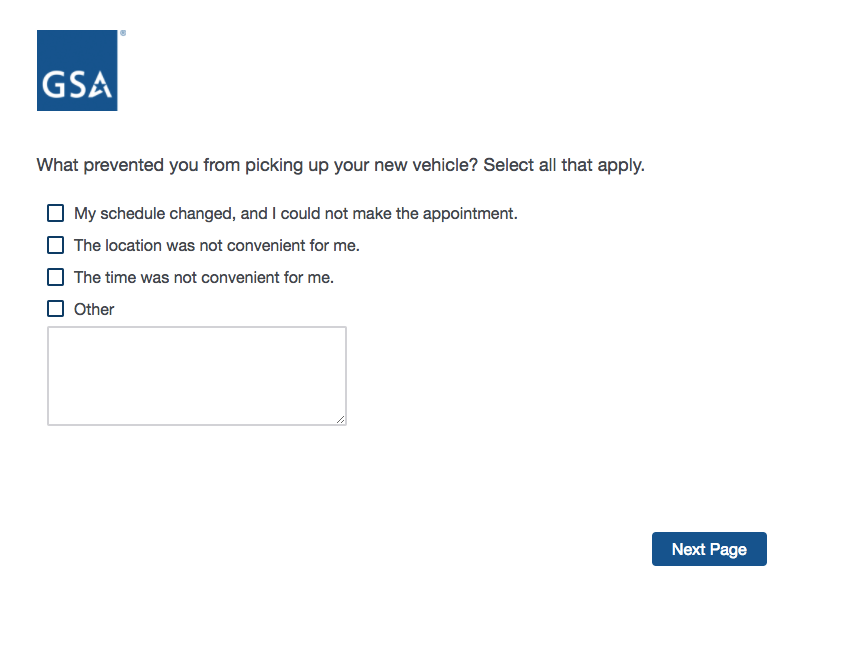Tick the "My schedule changed" checkbox

(x=56, y=213)
